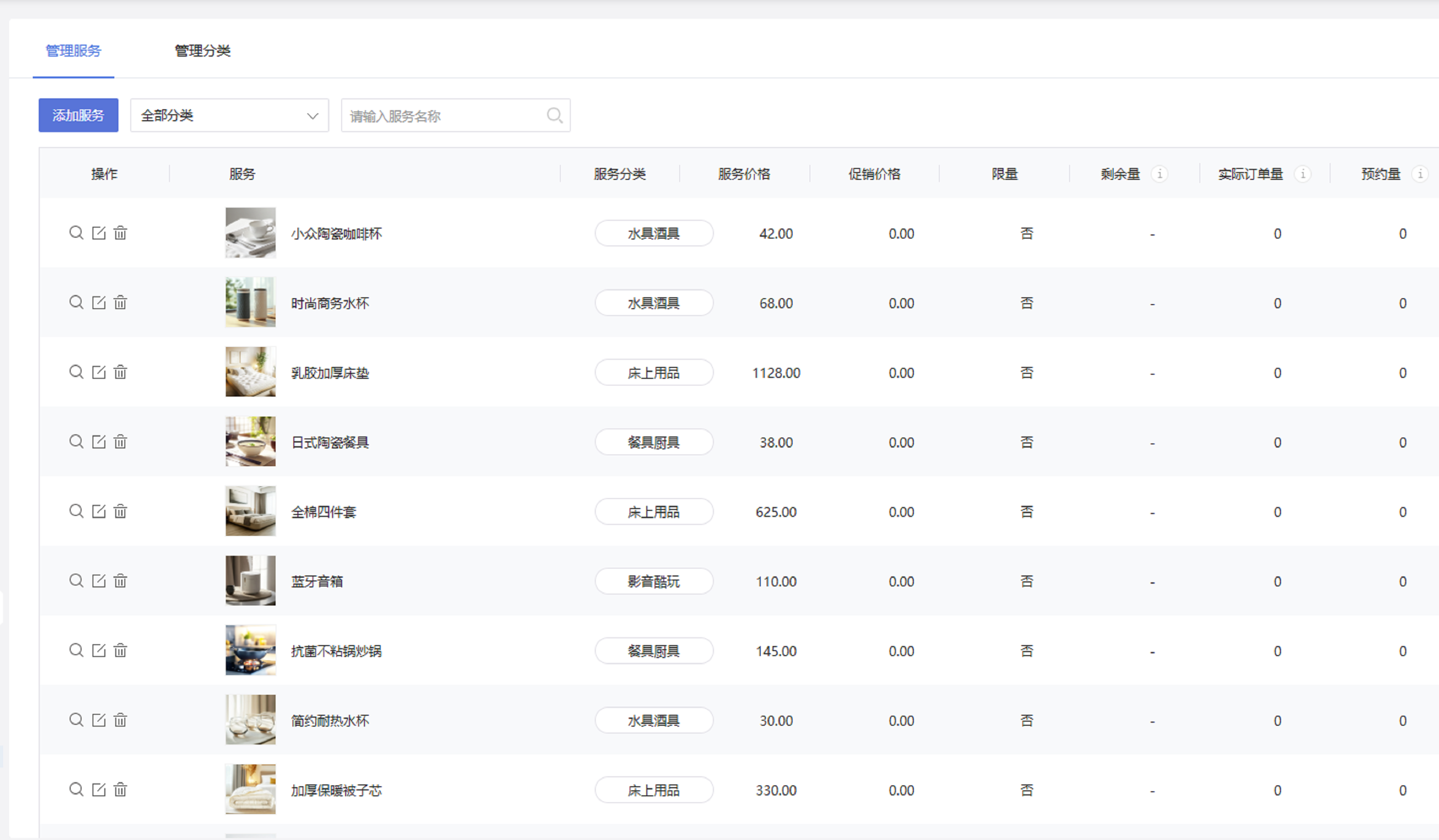Delete the 全棉四件套 entry
This screenshot has height=840, width=1439.
click(x=120, y=511)
